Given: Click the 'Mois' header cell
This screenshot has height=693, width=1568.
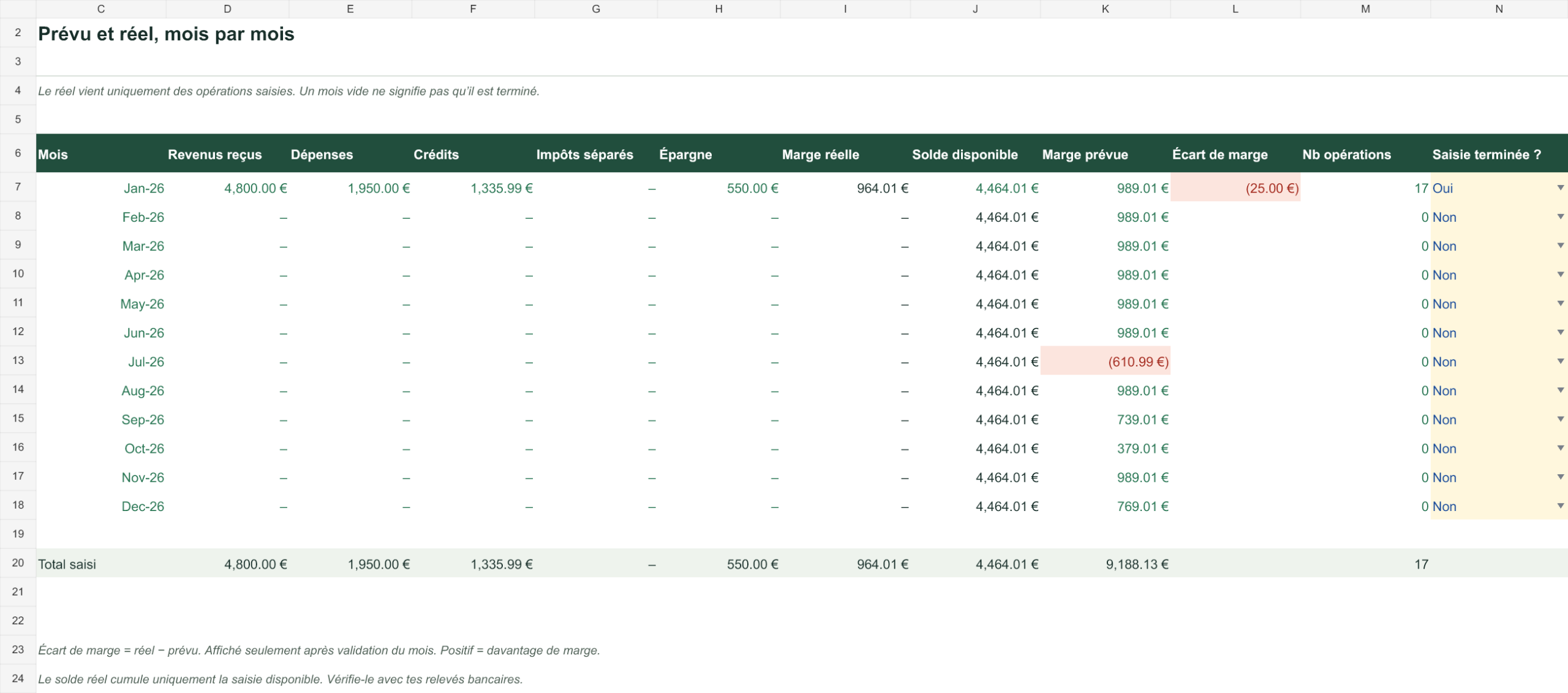Looking at the screenshot, I should 101,154.
